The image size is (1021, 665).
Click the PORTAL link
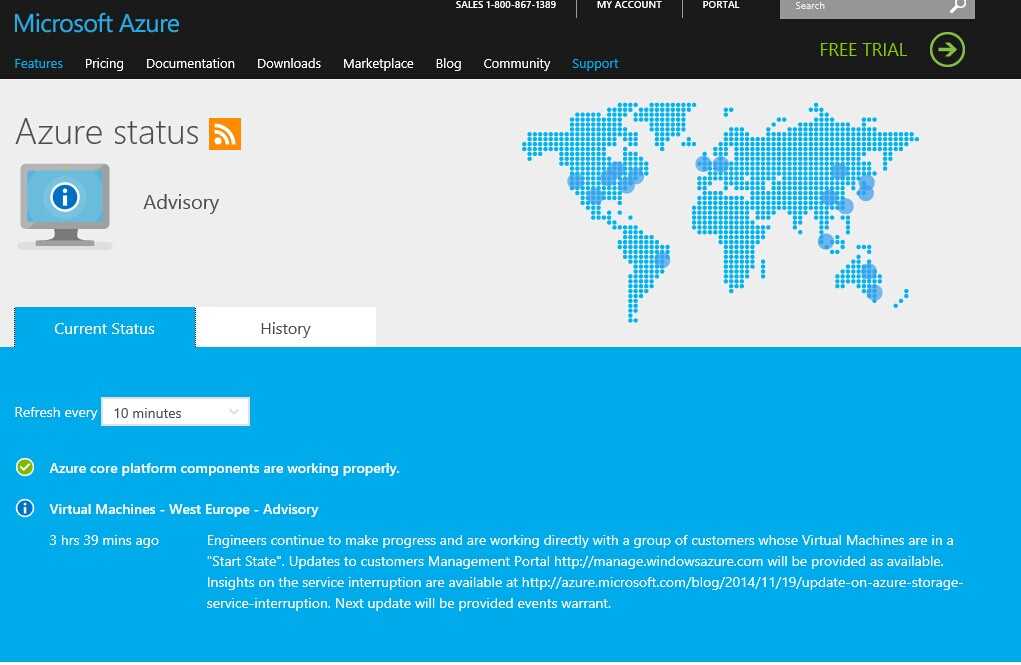click(720, 5)
